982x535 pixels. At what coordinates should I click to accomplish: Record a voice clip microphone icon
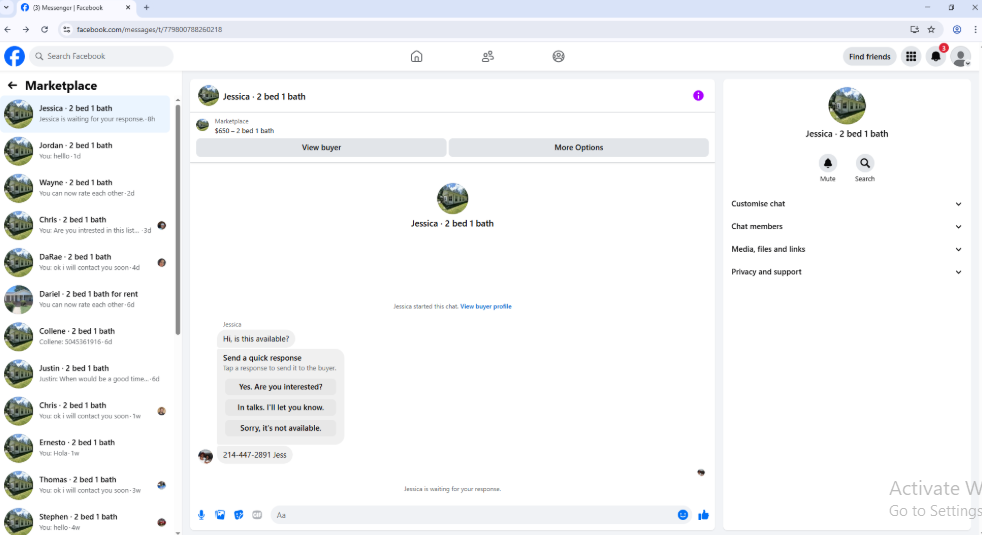tap(202, 515)
